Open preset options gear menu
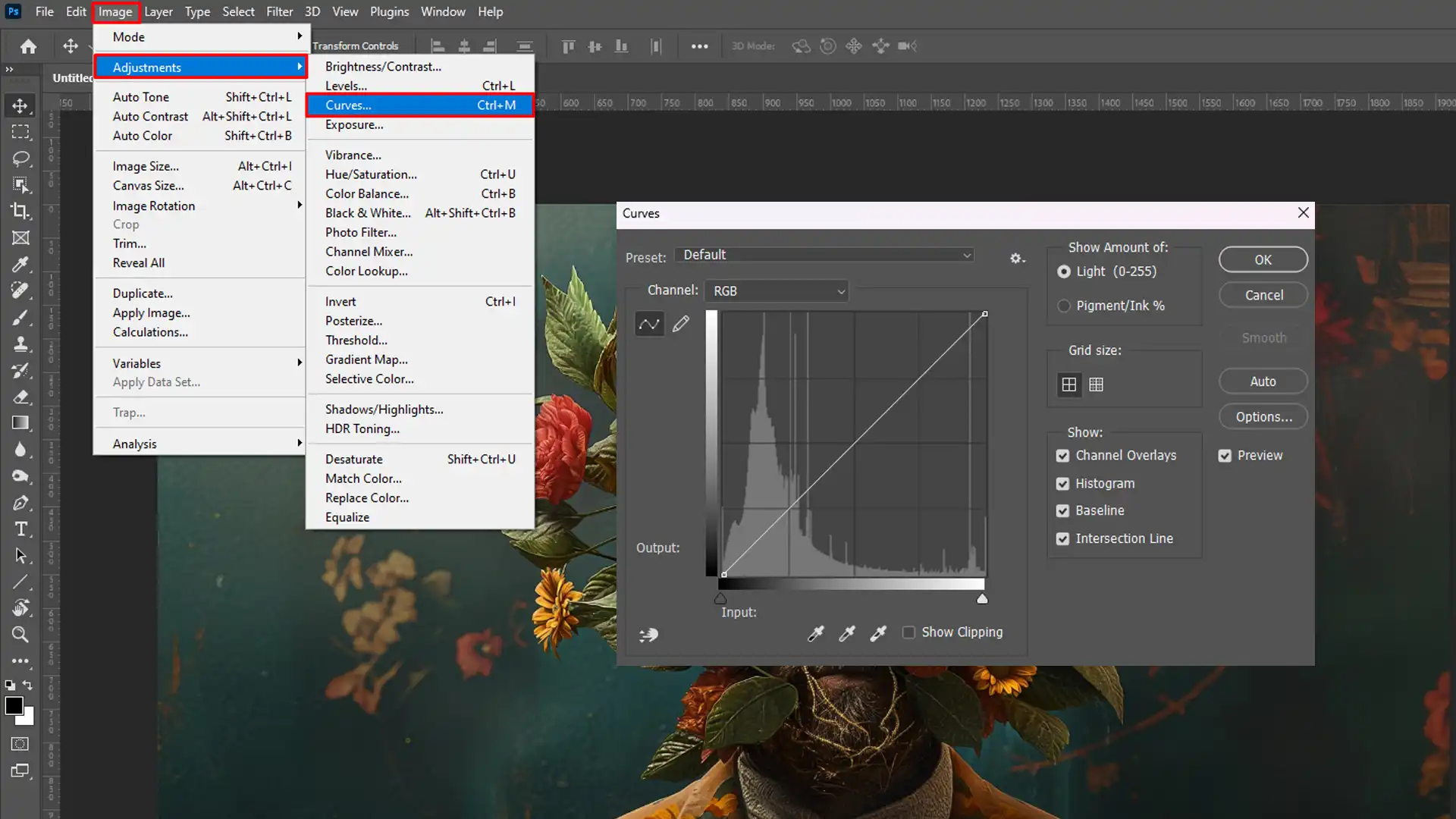Viewport: 1456px width, 819px height. tap(1017, 259)
